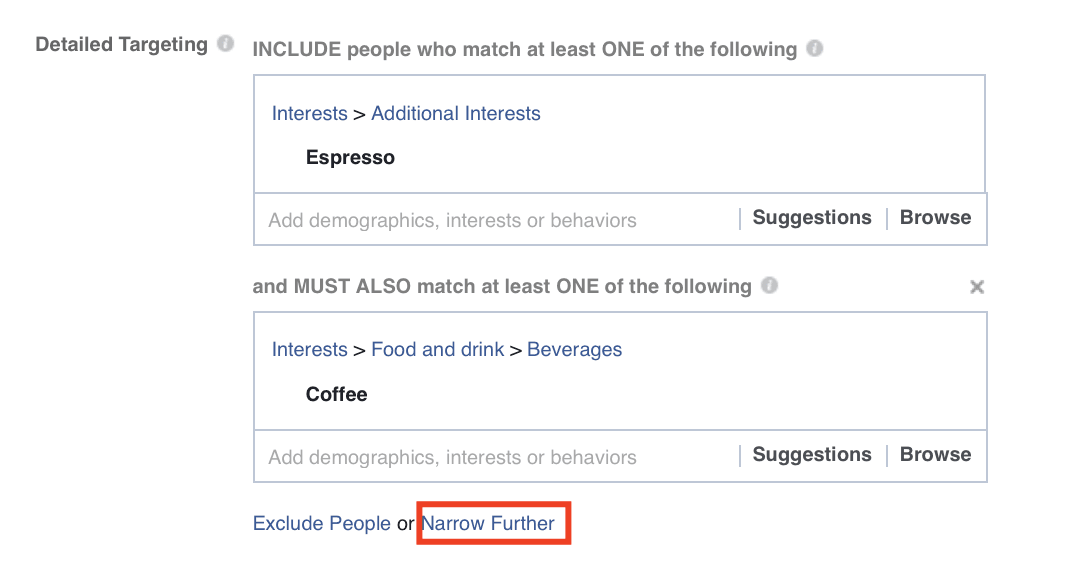Click the Exclude People link
1074x562 pixels.
click(x=322, y=523)
